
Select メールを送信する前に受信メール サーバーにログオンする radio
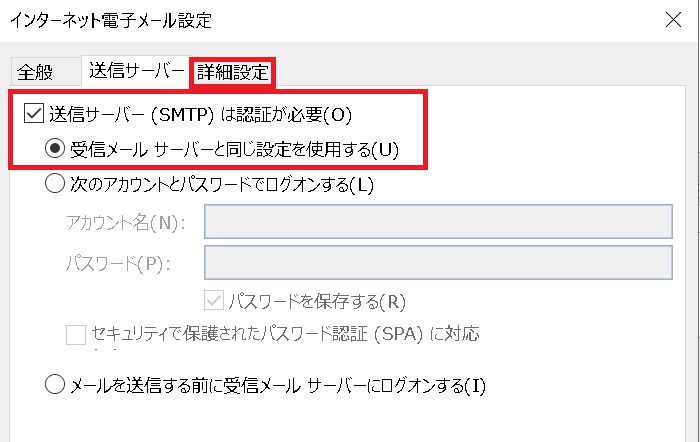tap(55, 384)
